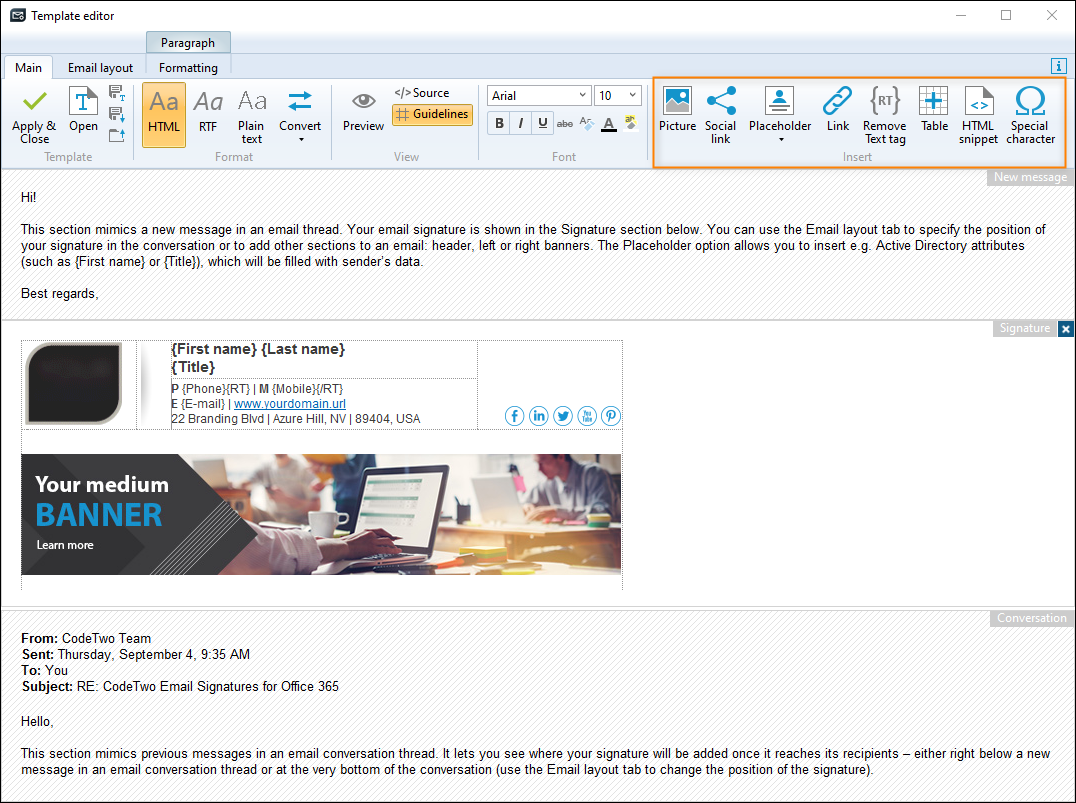
Task: Click the Your medium BANNER image
Action: [321, 514]
